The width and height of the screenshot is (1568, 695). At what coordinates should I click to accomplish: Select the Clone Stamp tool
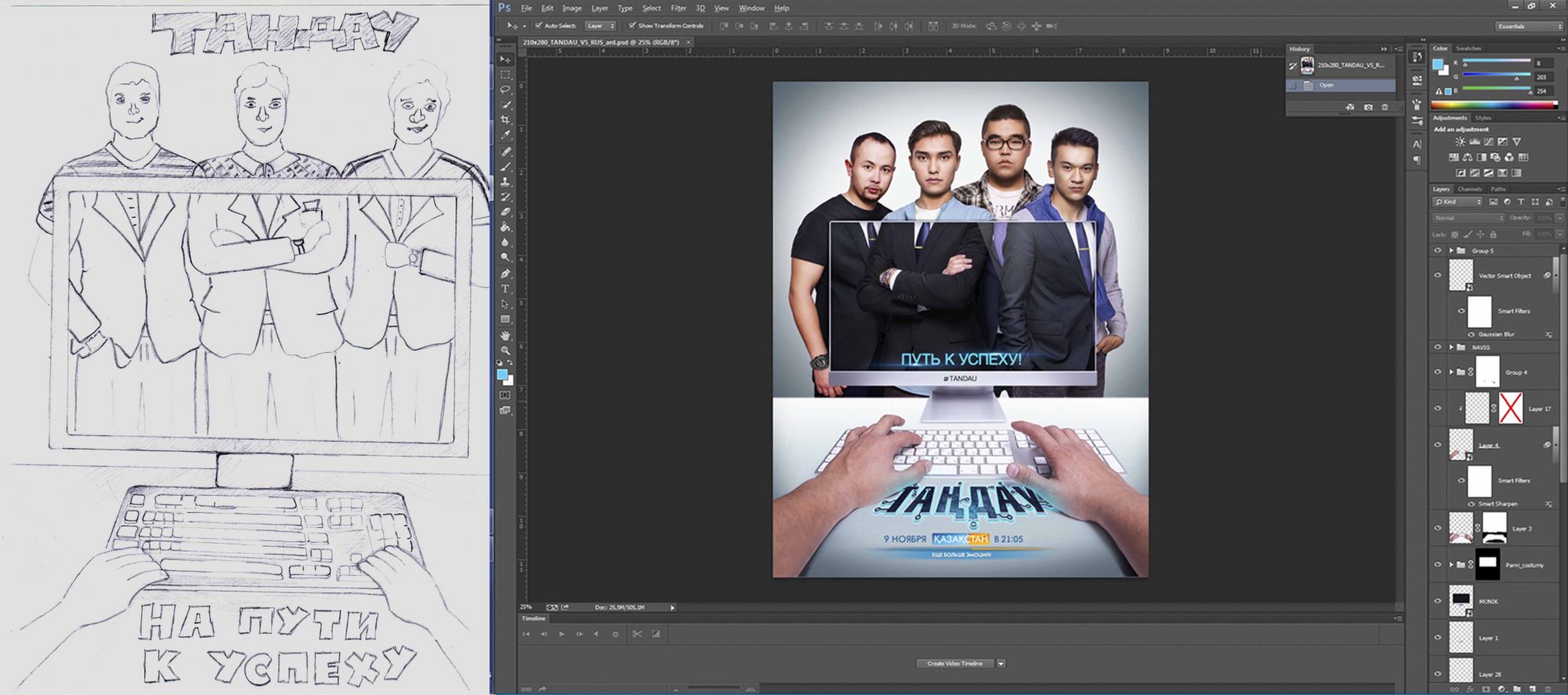pyautogui.click(x=505, y=181)
